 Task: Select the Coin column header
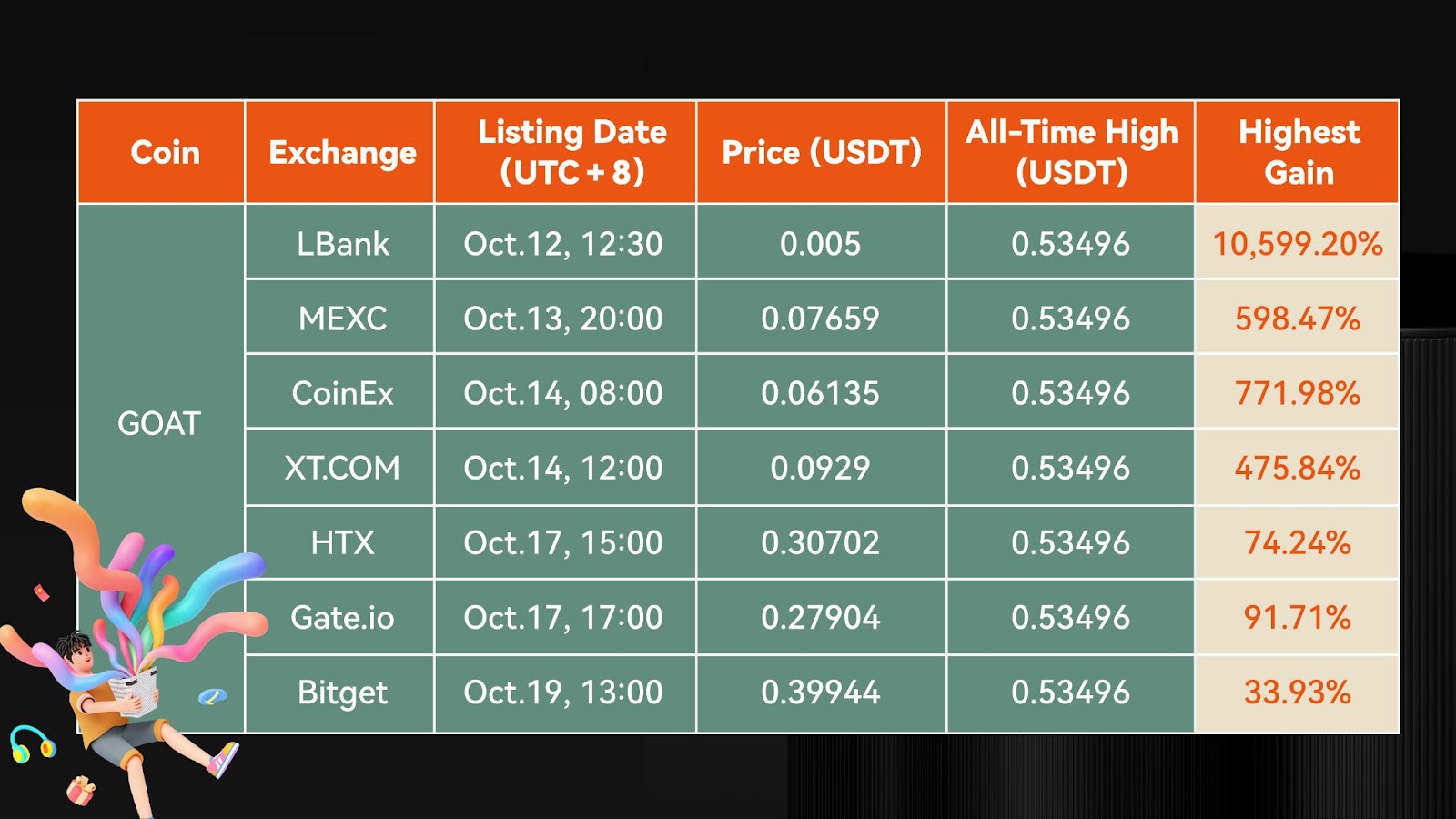pos(161,152)
